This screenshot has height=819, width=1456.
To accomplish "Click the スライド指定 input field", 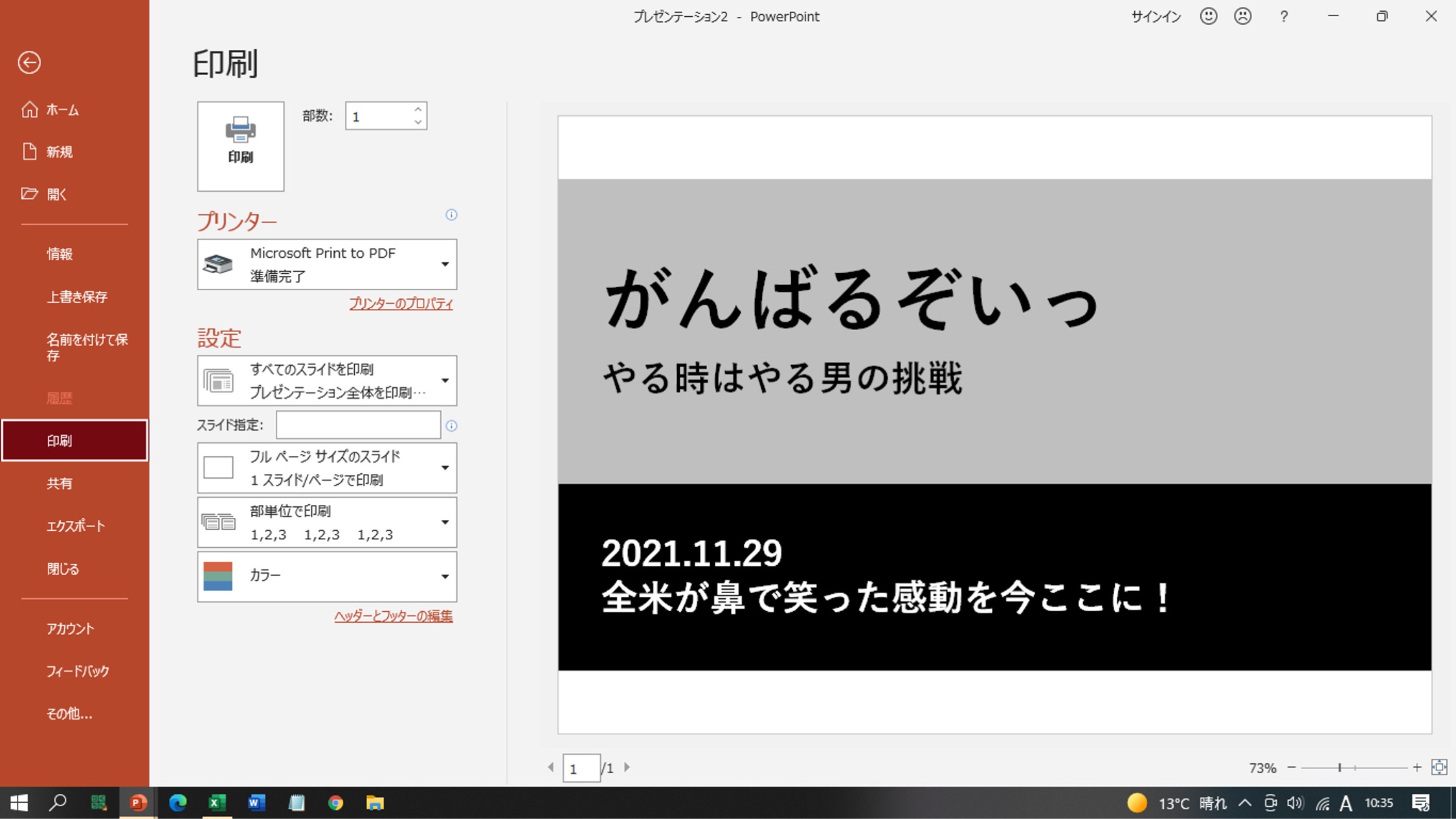I will click(x=359, y=425).
